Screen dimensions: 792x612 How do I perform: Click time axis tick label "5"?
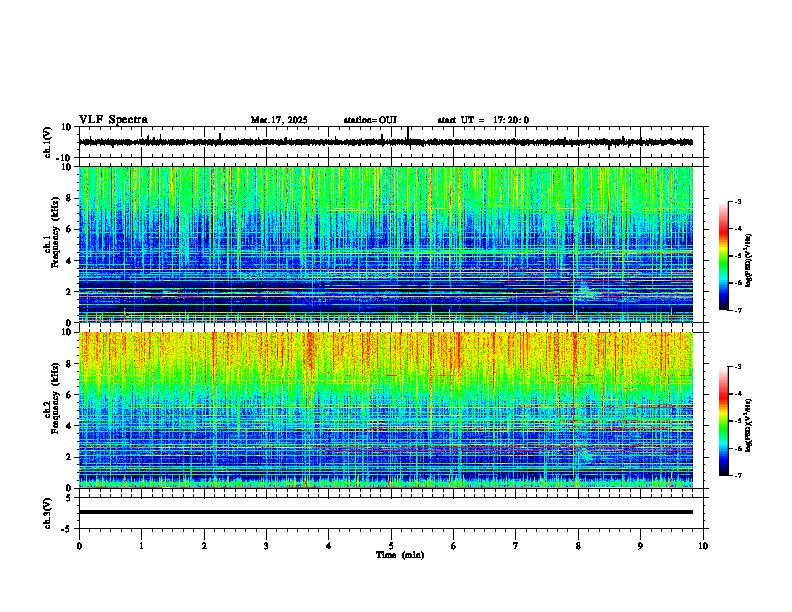point(391,546)
